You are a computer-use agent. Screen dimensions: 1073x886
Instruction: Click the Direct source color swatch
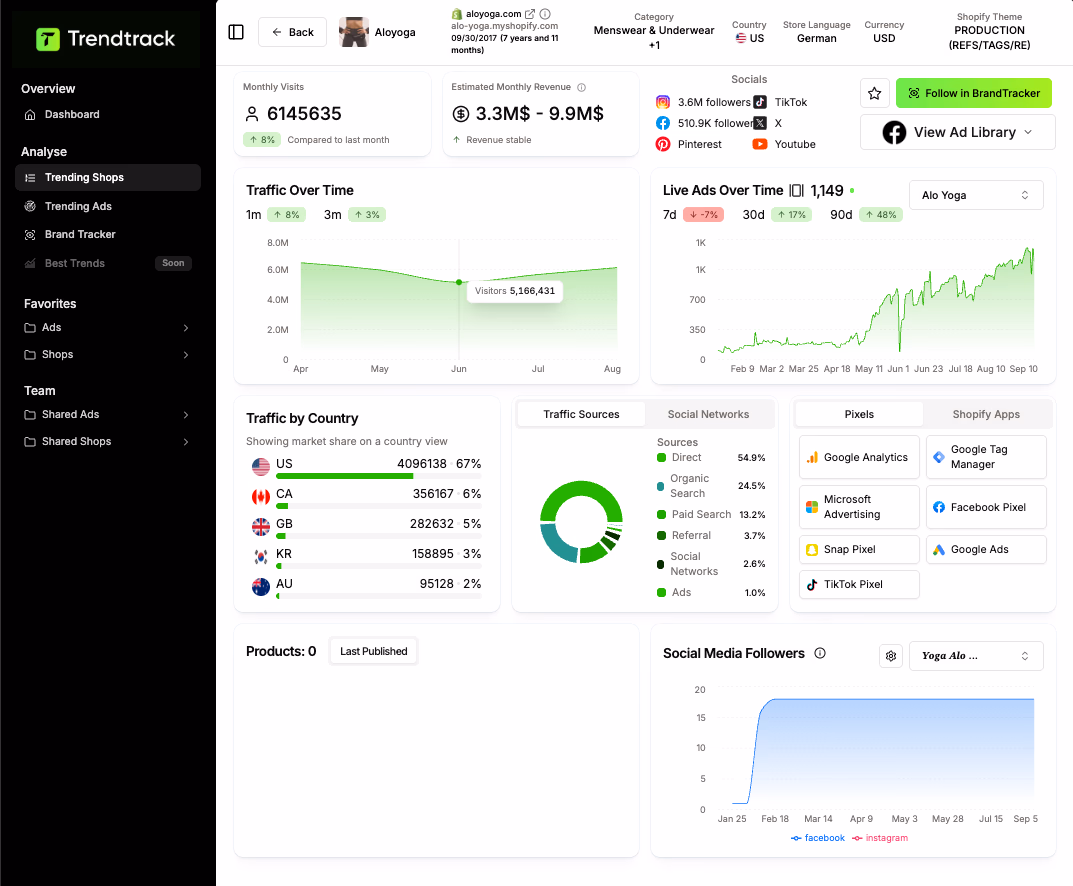pyautogui.click(x=661, y=458)
